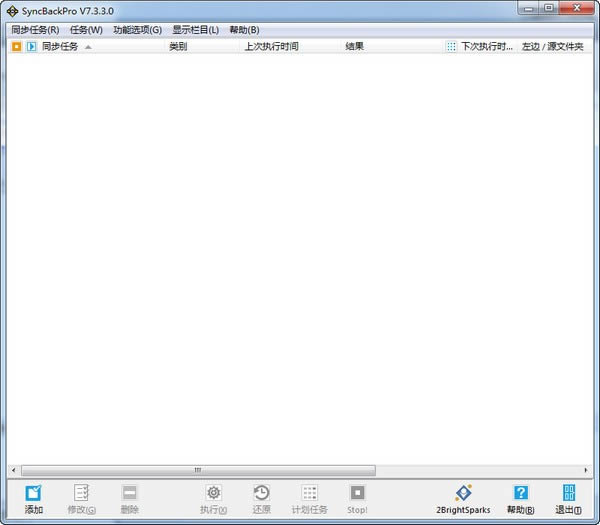Toggle the orange square column header icon
The width and height of the screenshot is (600, 525).
(16, 46)
